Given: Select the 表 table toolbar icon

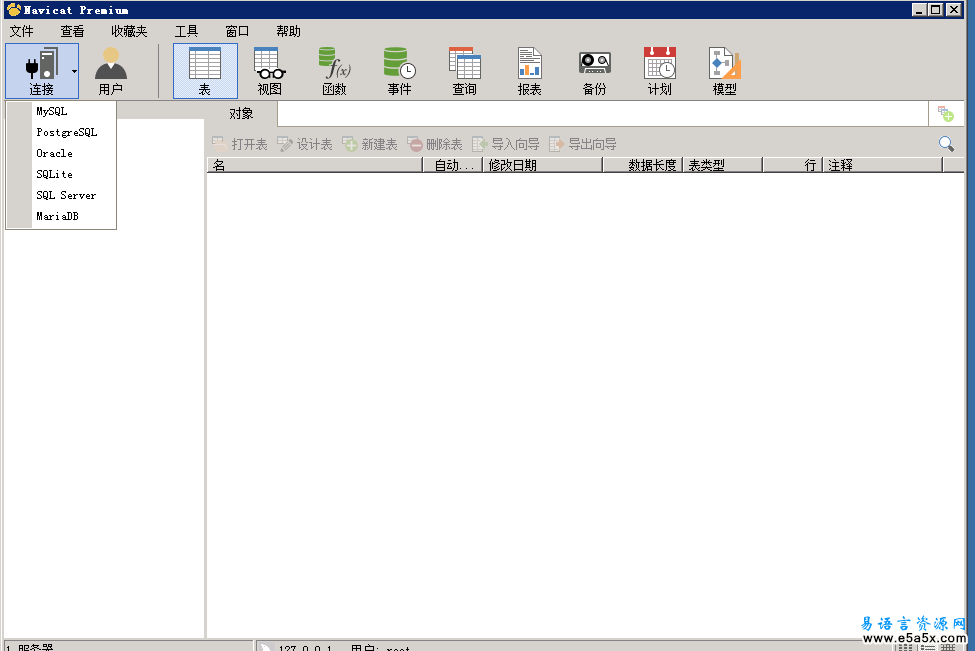Looking at the screenshot, I should (x=205, y=71).
